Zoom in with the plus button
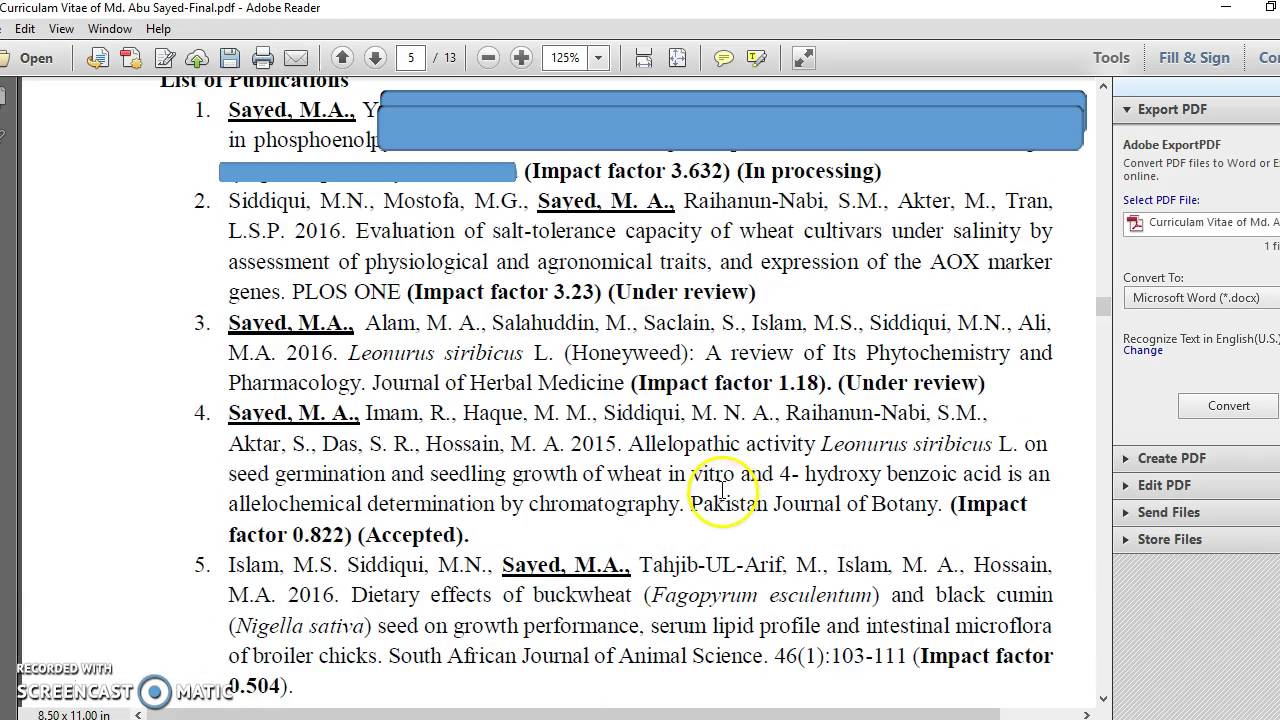This screenshot has width=1280, height=720. coord(521,58)
